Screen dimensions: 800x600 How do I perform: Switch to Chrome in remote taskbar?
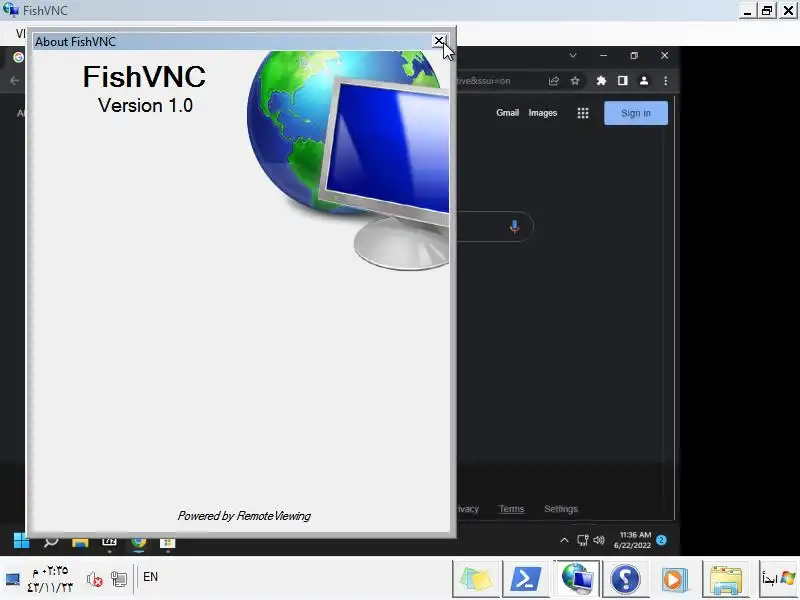point(139,542)
